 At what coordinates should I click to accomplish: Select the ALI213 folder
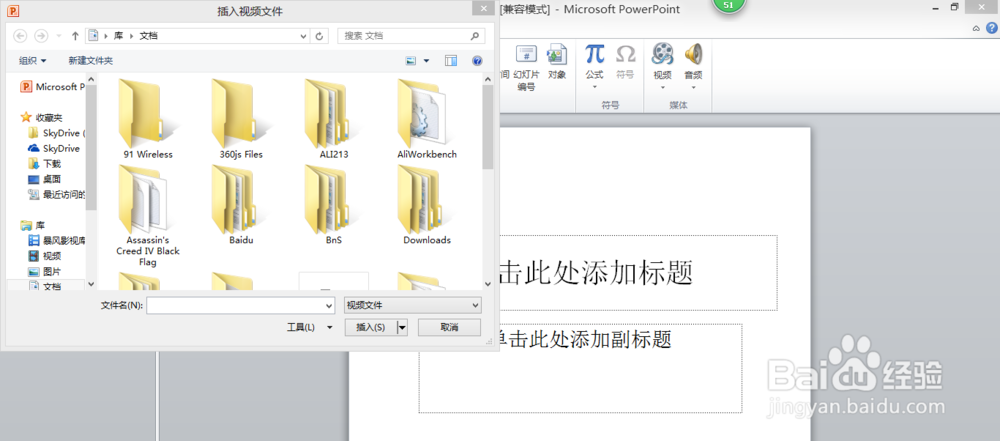point(334,119)
